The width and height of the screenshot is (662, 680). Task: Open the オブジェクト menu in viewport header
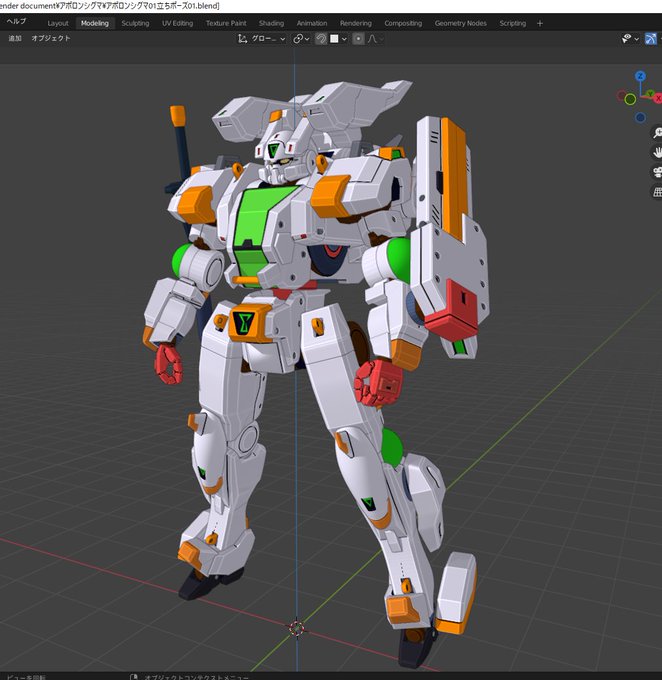click(50, 38)
